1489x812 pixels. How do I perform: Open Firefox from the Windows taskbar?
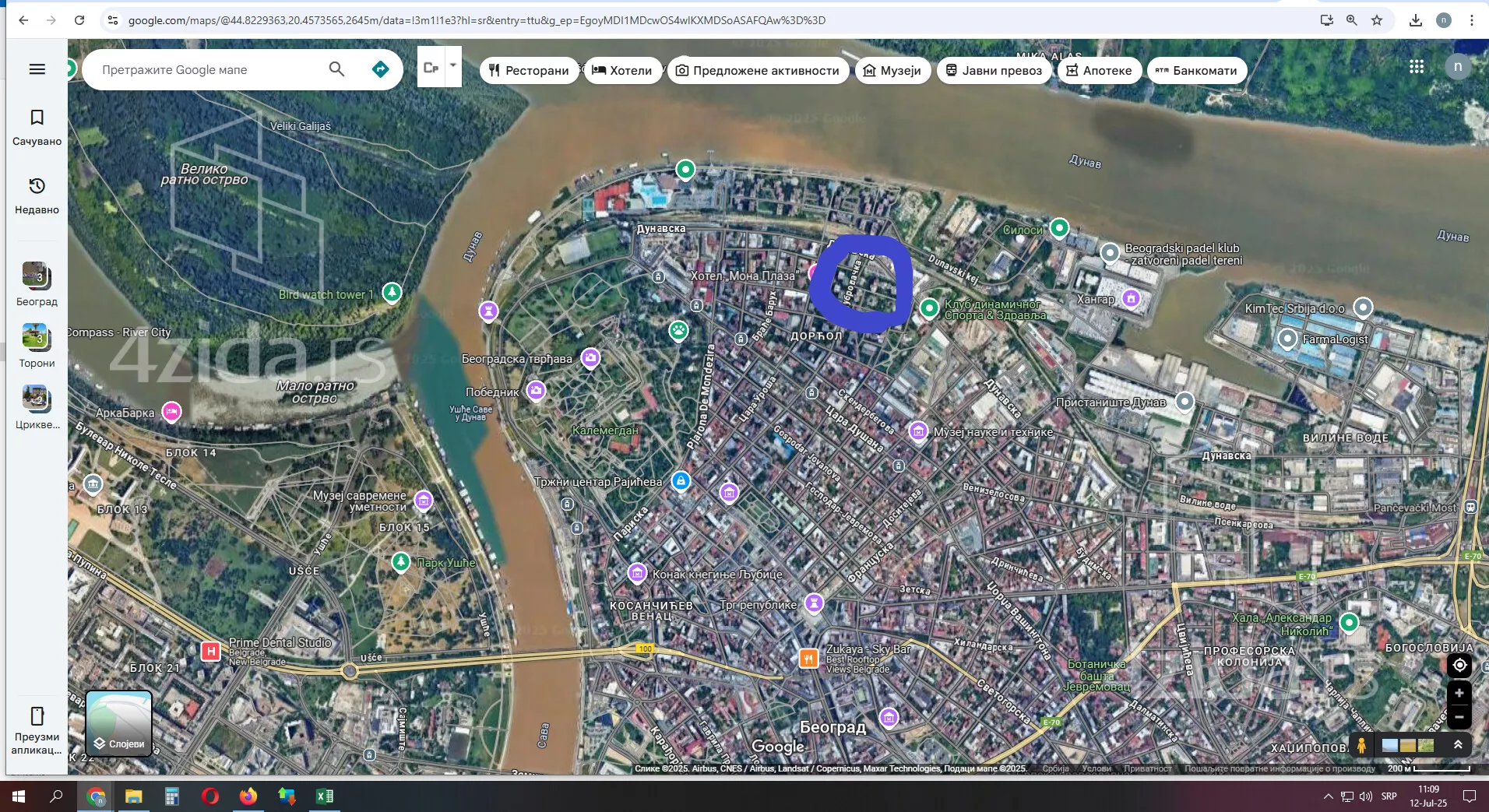pyautogui.click(x=248, y=796)
